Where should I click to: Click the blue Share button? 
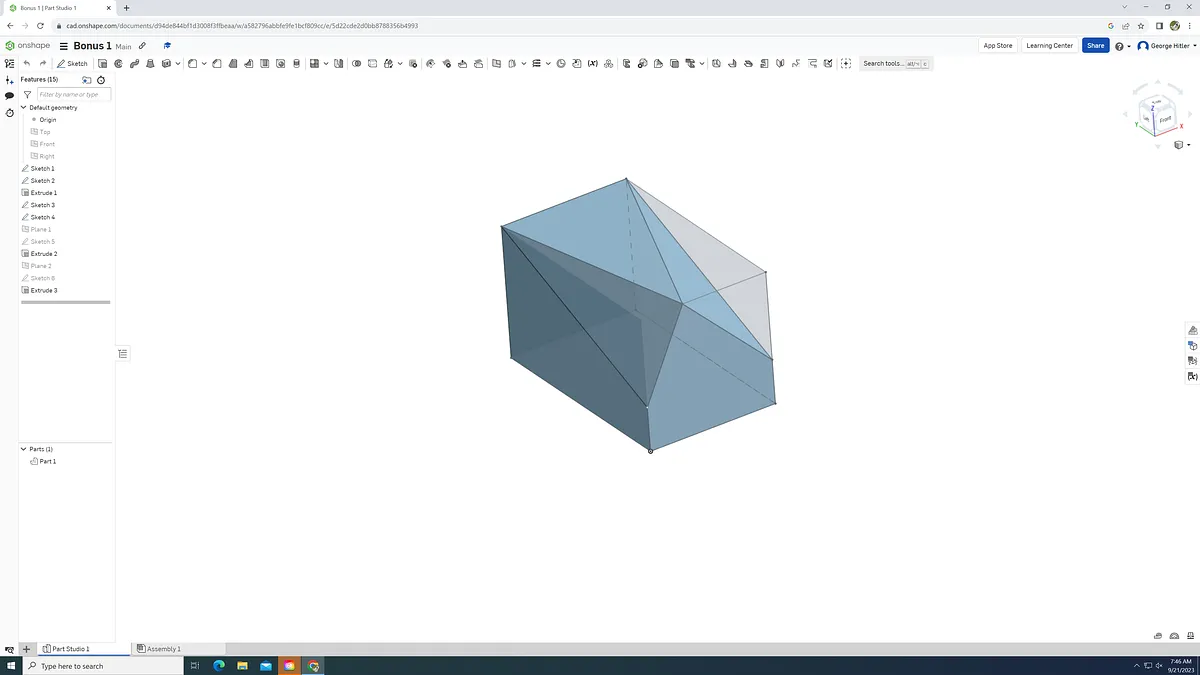tap(1096, 46)
